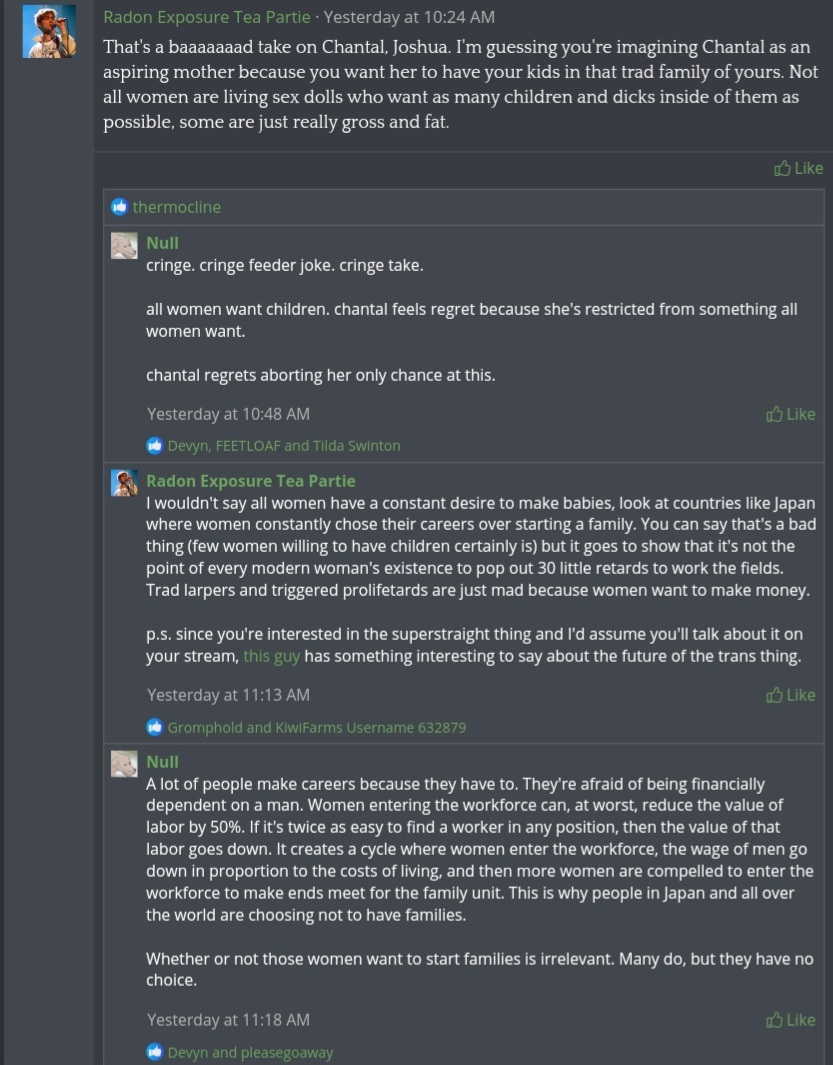Open the Yesterday at 11:18 AM reply timestamp
The height and width of the screenshot is (1065, 833).
[228, 1020]
